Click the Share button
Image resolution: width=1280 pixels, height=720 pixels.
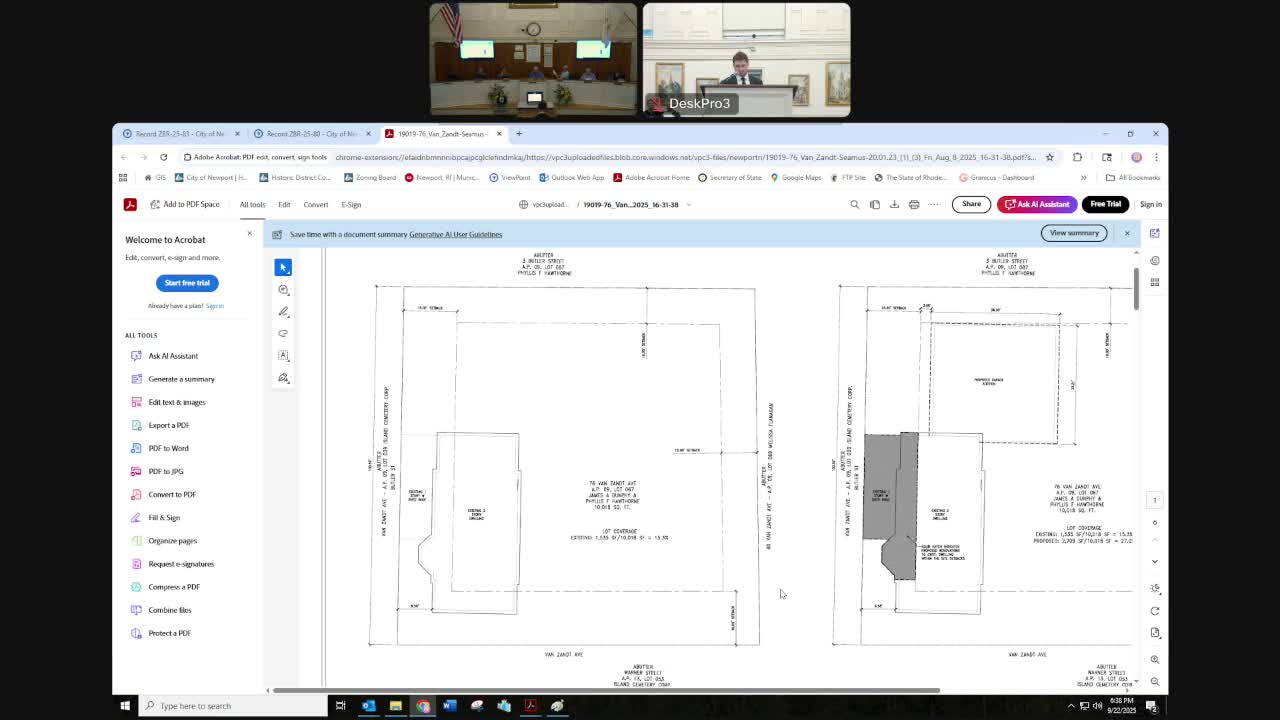click(x=971, y=204)
